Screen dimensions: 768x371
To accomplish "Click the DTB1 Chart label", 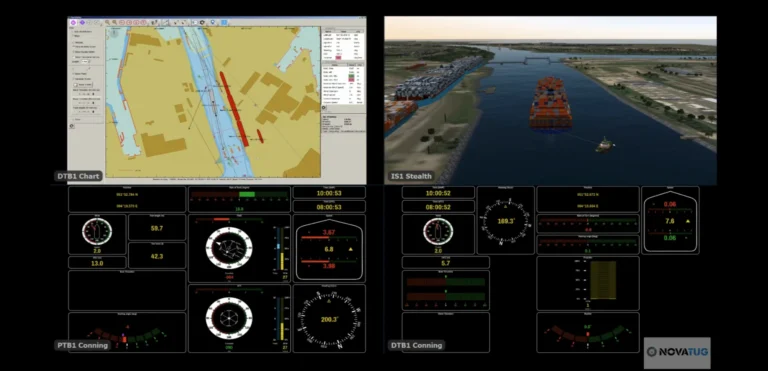I will tap(78, 176).
